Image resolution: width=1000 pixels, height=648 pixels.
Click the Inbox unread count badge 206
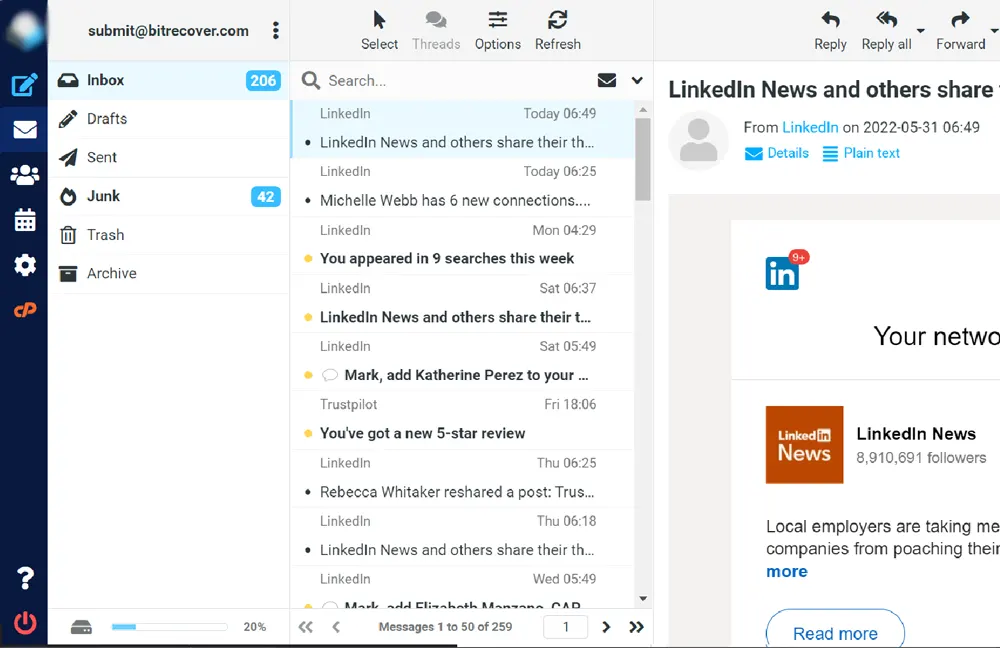coord(263,80)
